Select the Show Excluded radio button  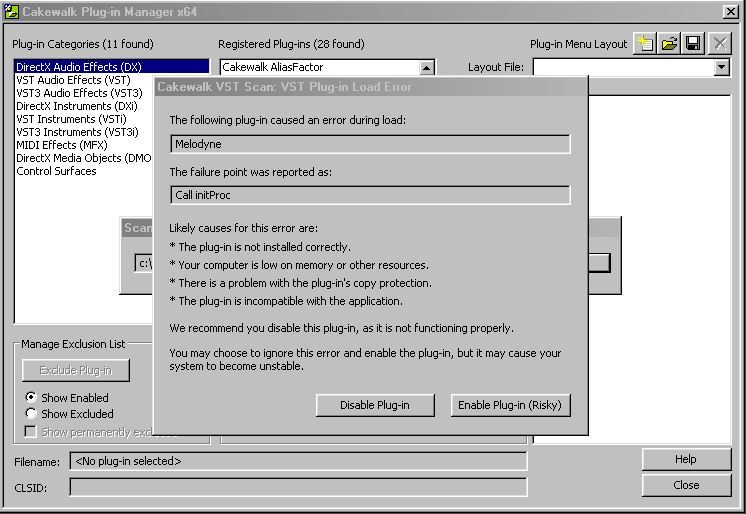(31, 413)
